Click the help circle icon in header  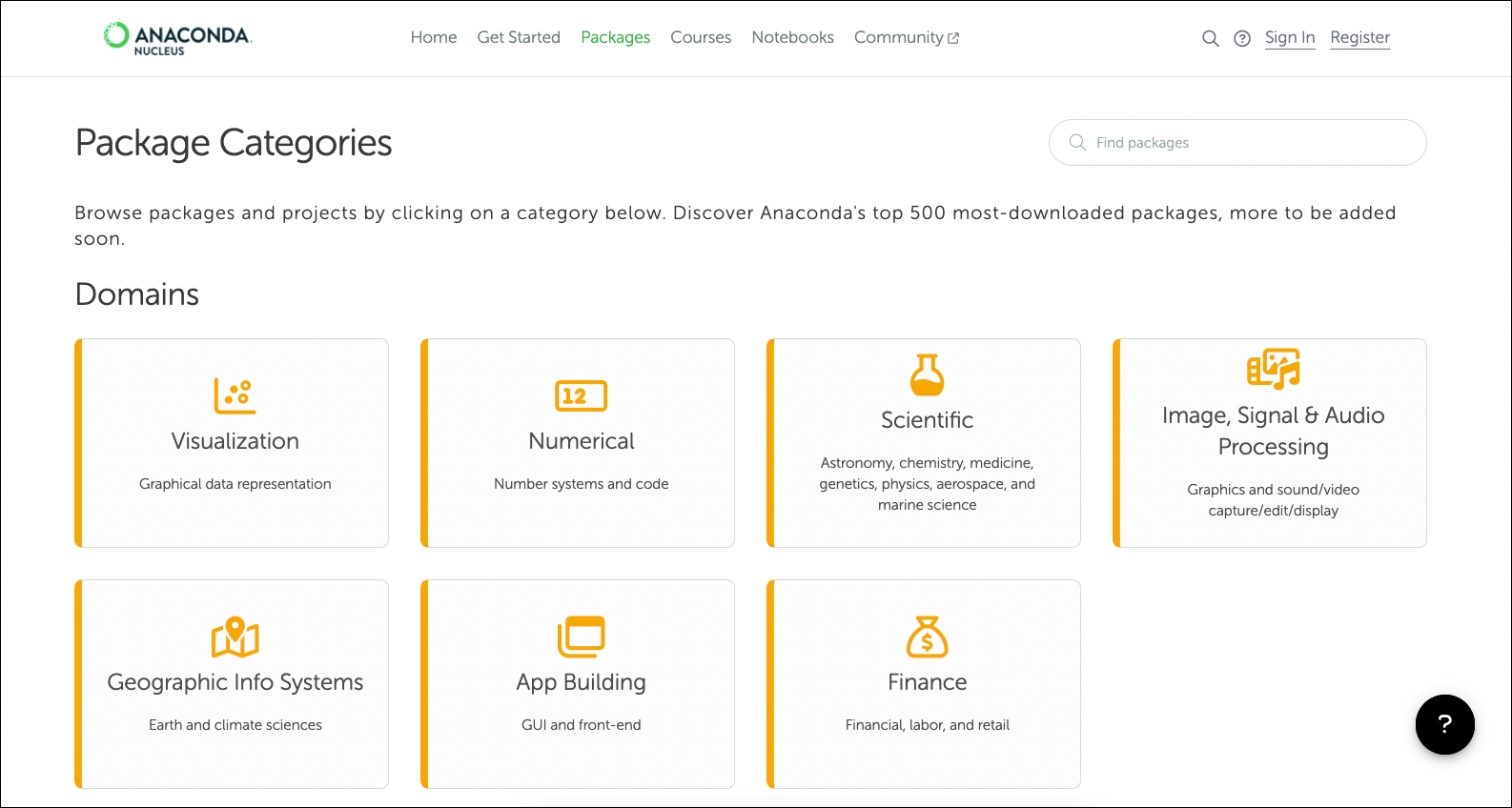point(1242,38)
